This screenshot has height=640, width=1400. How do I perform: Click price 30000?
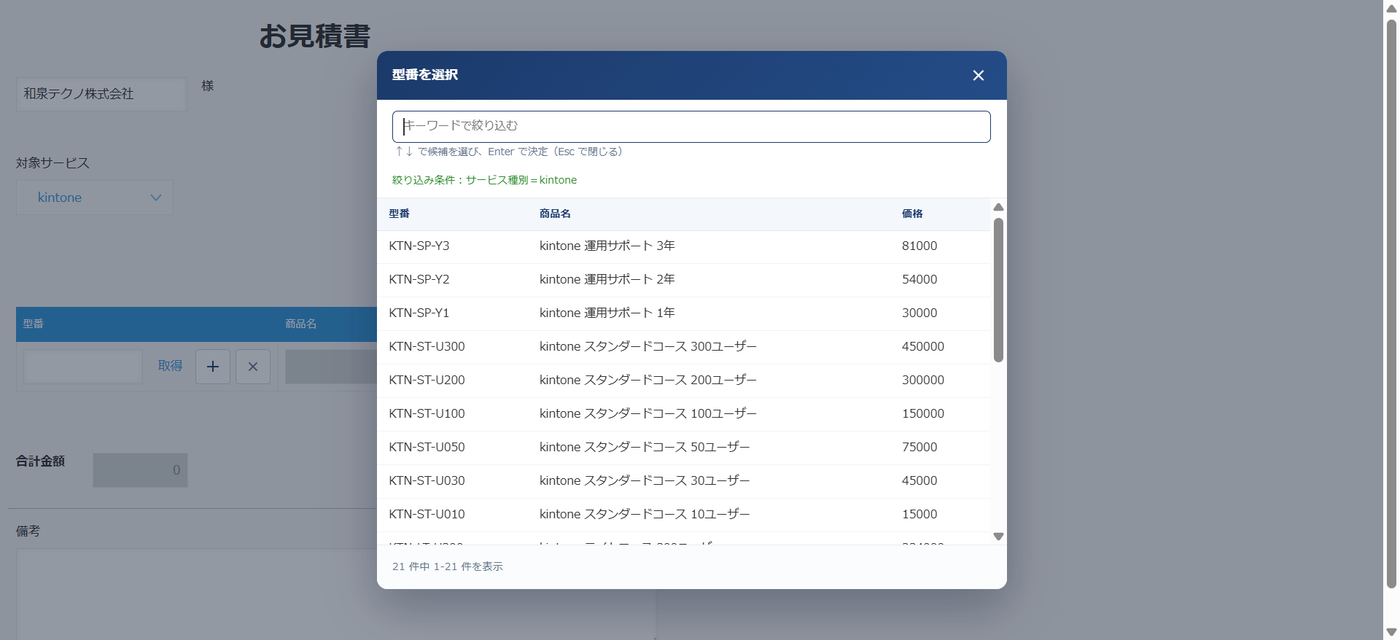(919, 313)
